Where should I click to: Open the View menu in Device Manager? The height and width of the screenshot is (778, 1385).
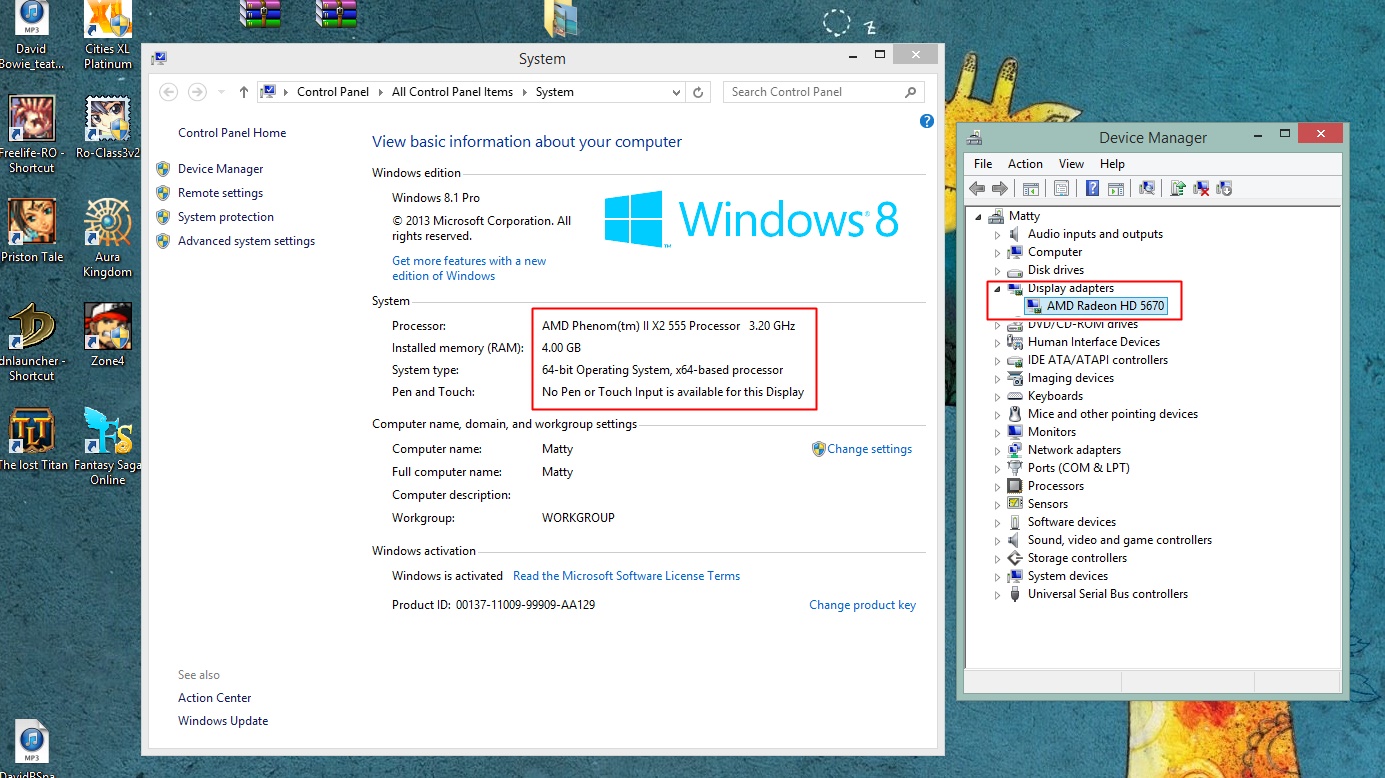1071,164
